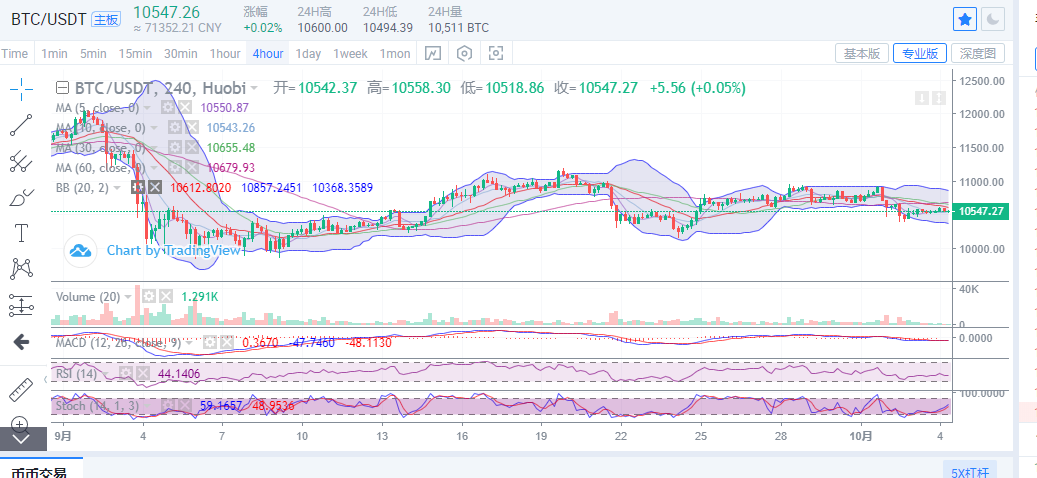The height and width of the screenshot is (478, 1037).
Task: Click the current price label 10547.27 on axis
Action: pos(981,212)
